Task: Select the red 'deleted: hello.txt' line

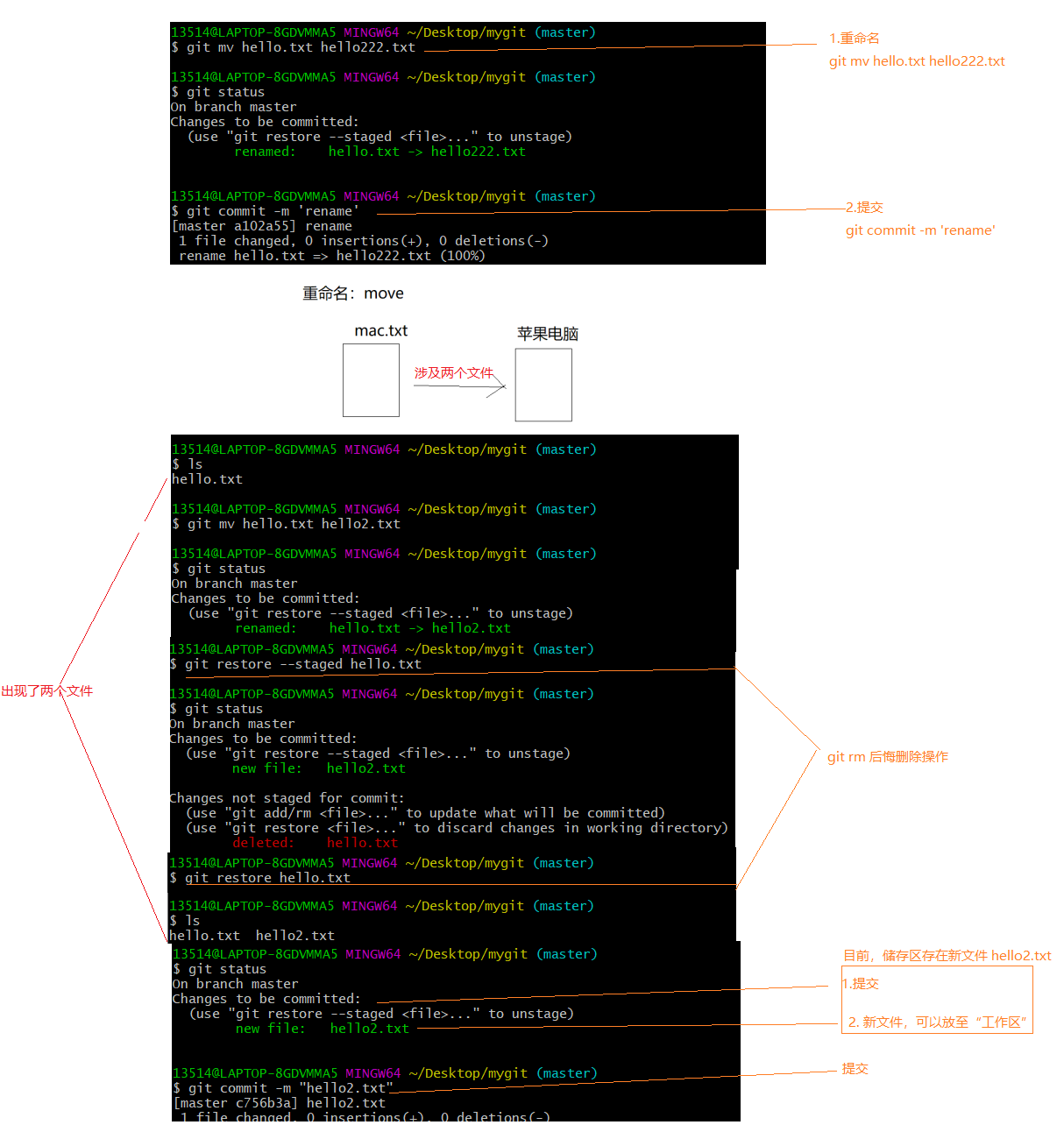Action: pos(316,843)
